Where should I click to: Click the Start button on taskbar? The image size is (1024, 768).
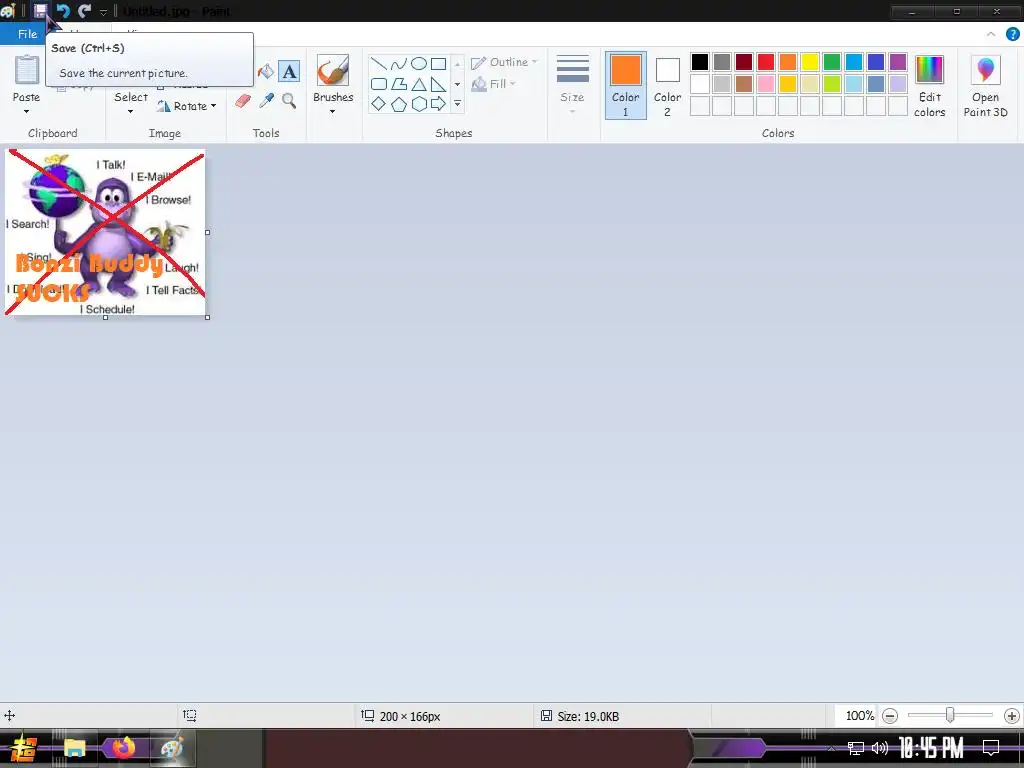click(24, 748)
